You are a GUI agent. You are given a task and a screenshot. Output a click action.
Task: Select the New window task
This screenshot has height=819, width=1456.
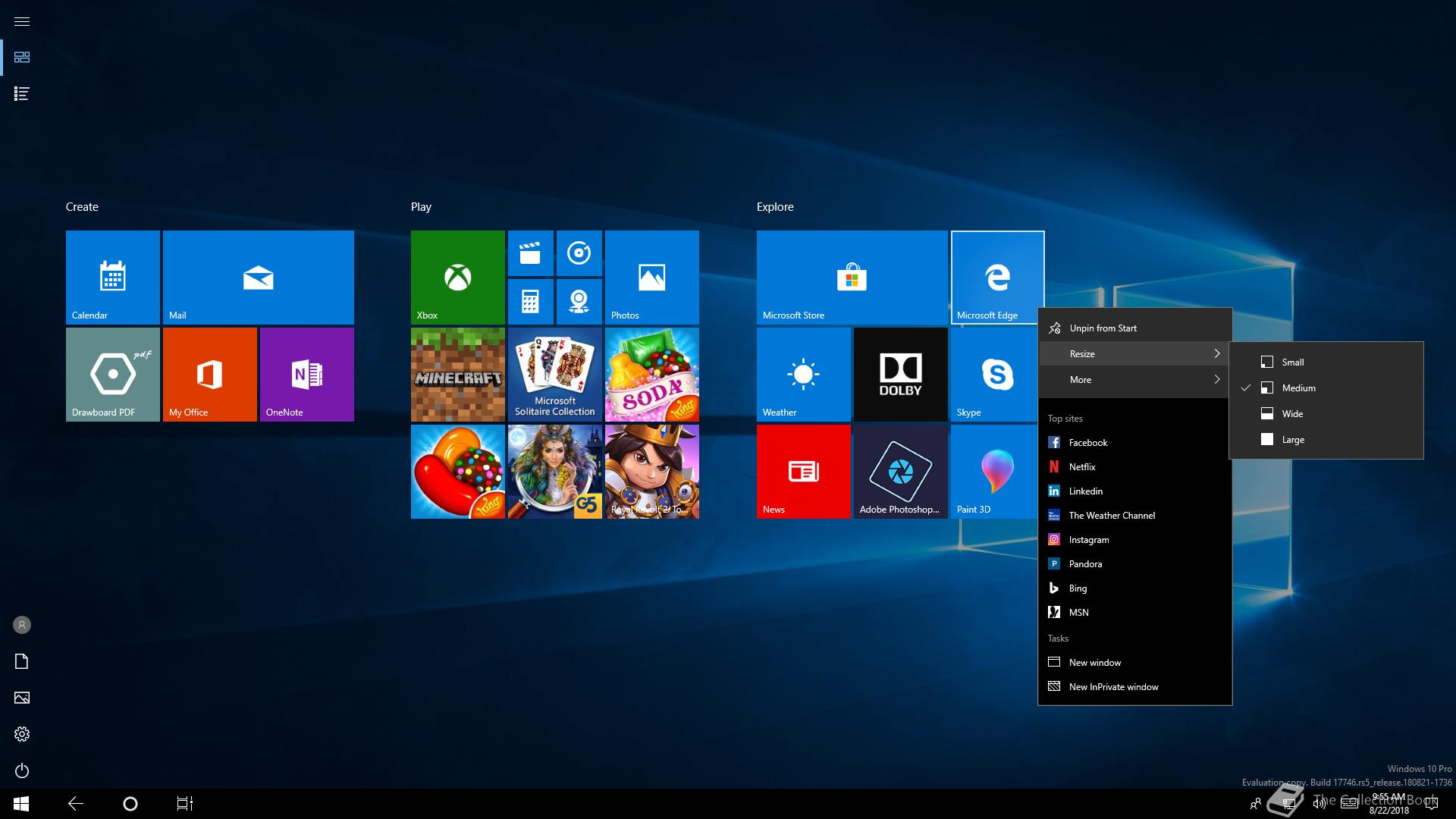1134,662
